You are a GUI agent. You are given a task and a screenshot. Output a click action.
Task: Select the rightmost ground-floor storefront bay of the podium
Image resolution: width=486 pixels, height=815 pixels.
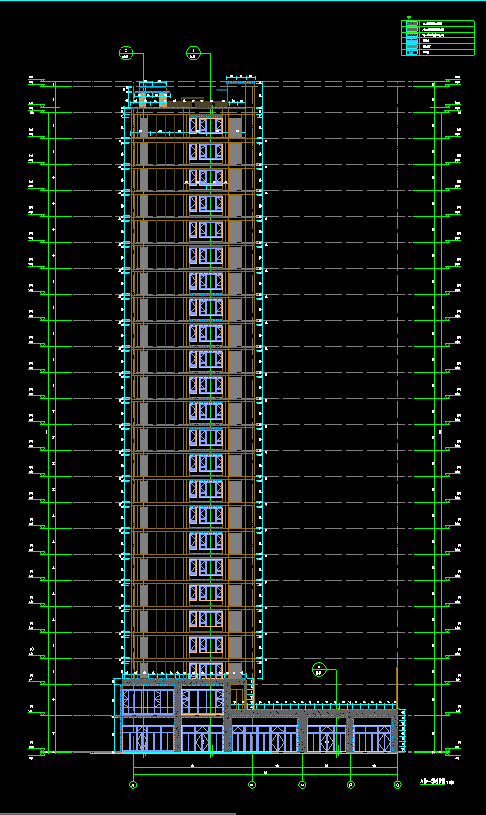coord(372,739)
